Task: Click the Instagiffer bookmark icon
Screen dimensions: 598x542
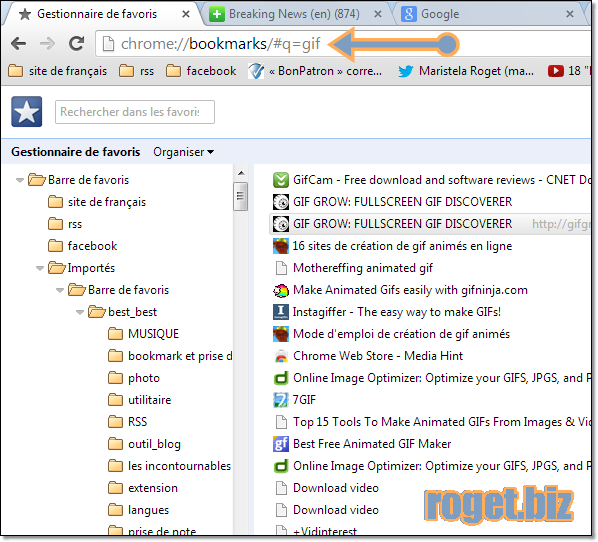Action: pos(281,312)
